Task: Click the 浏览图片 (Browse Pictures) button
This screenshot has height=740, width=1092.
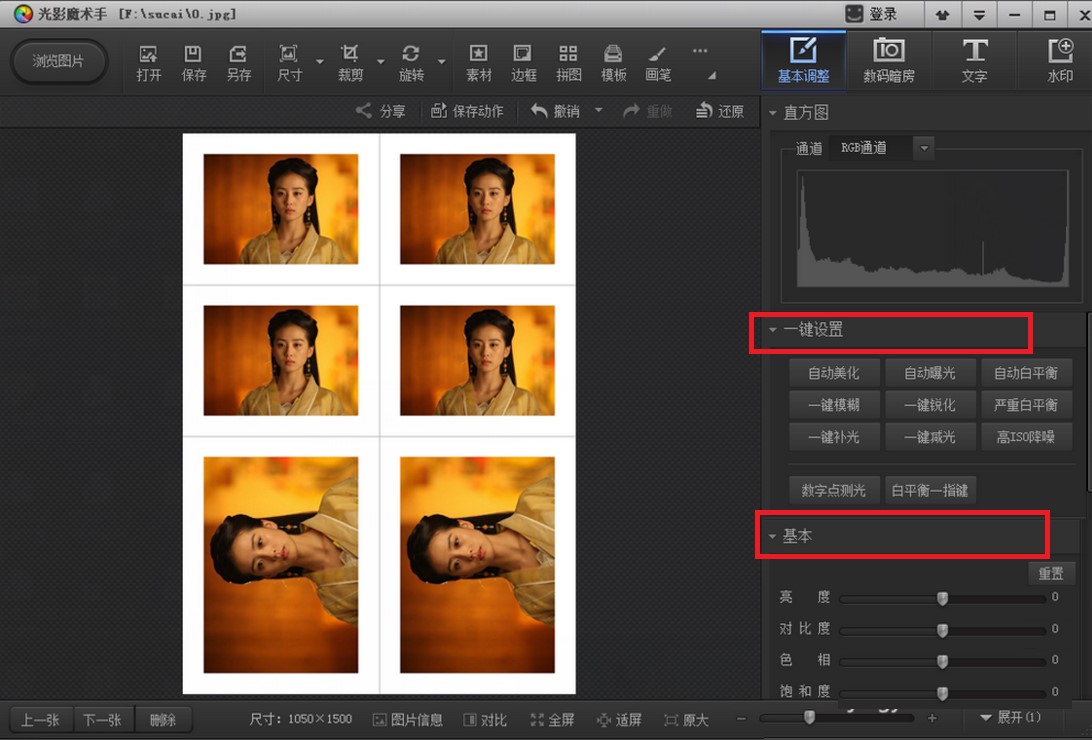Action: point(58,61)
